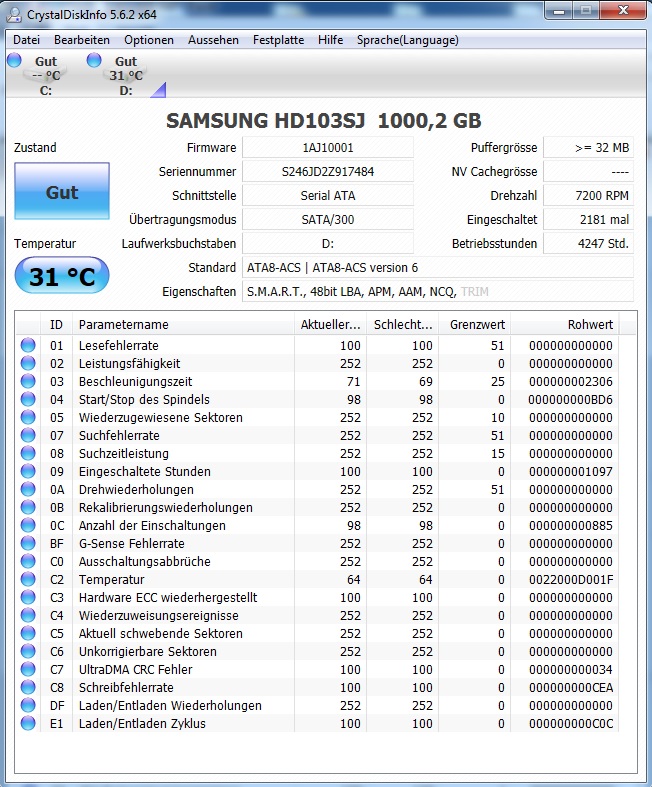Click the status orb for Wiederzugewiesene Sektoren
The image size is (652, 787).
point(28,418)
